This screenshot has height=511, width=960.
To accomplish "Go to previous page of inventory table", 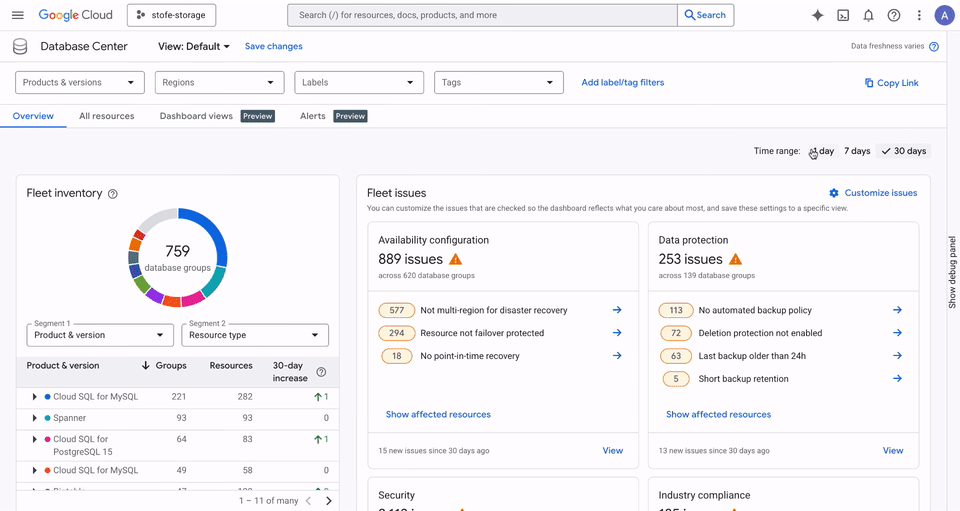I will point(309,501).
